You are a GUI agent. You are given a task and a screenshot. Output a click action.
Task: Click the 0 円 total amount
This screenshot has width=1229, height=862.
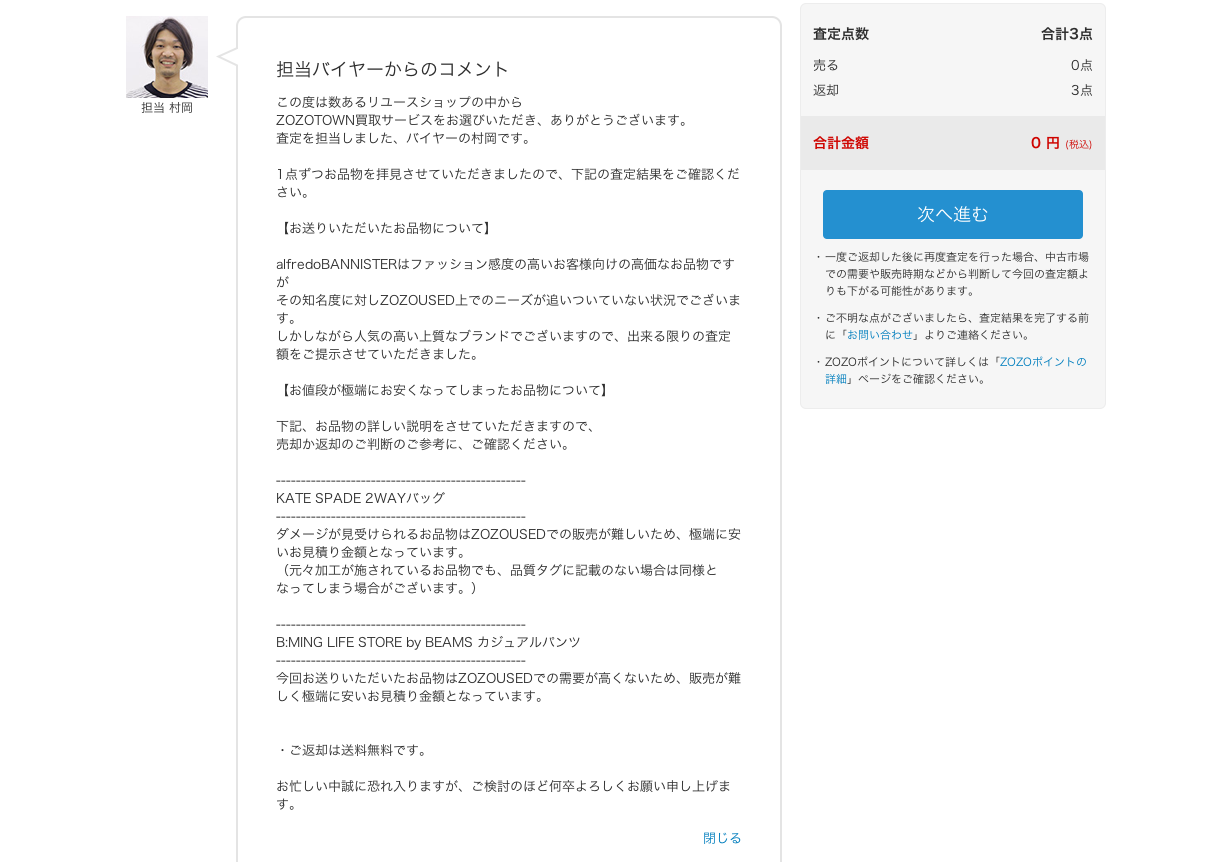pyautogui.click(x=1045, y=143)
